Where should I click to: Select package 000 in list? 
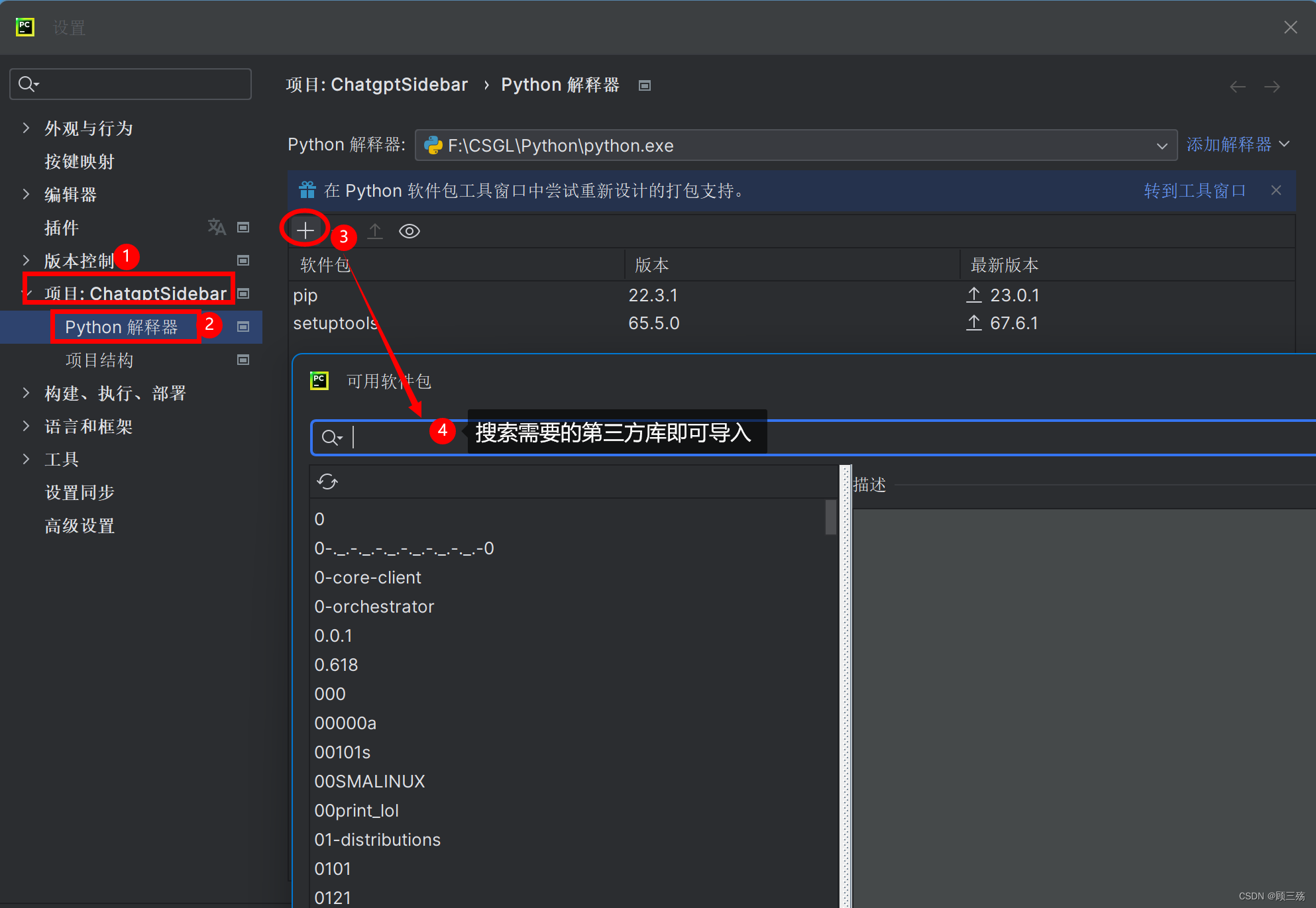(330, 694)
